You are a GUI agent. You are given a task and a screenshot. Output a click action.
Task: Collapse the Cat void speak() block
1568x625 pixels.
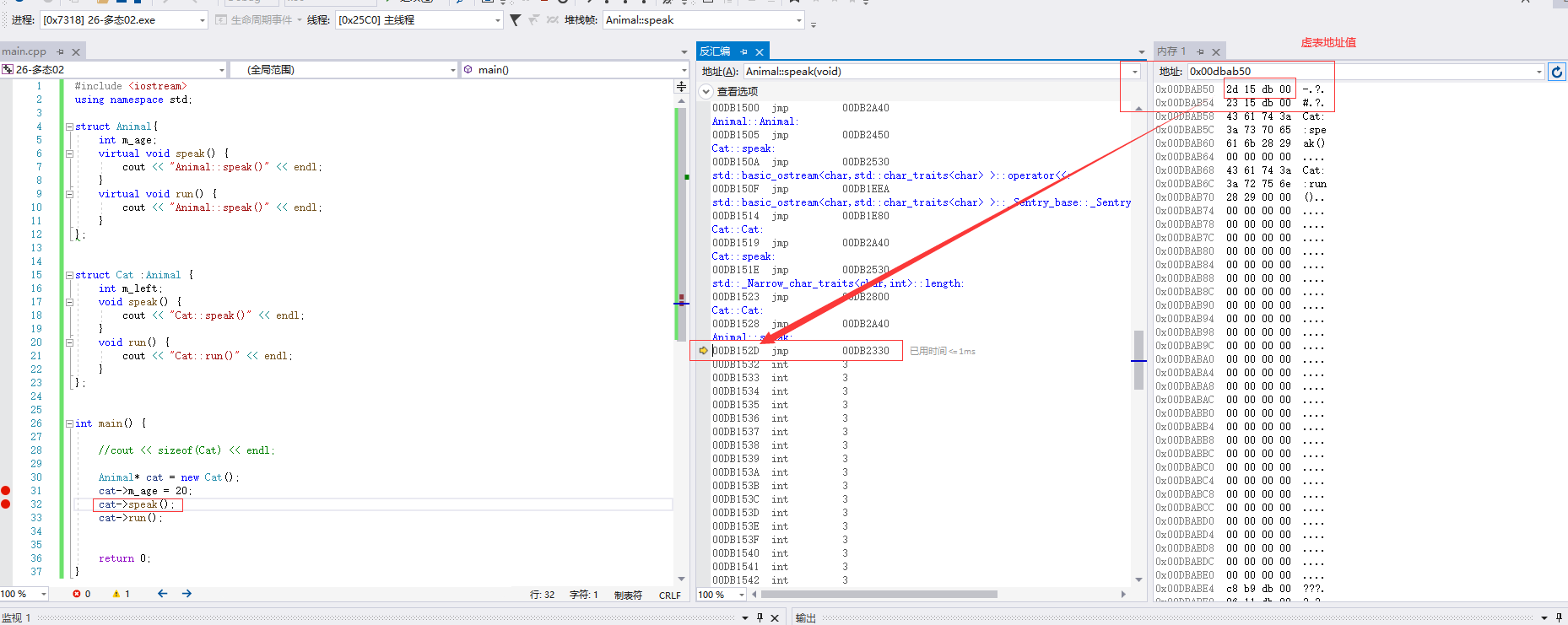[69, 302]
